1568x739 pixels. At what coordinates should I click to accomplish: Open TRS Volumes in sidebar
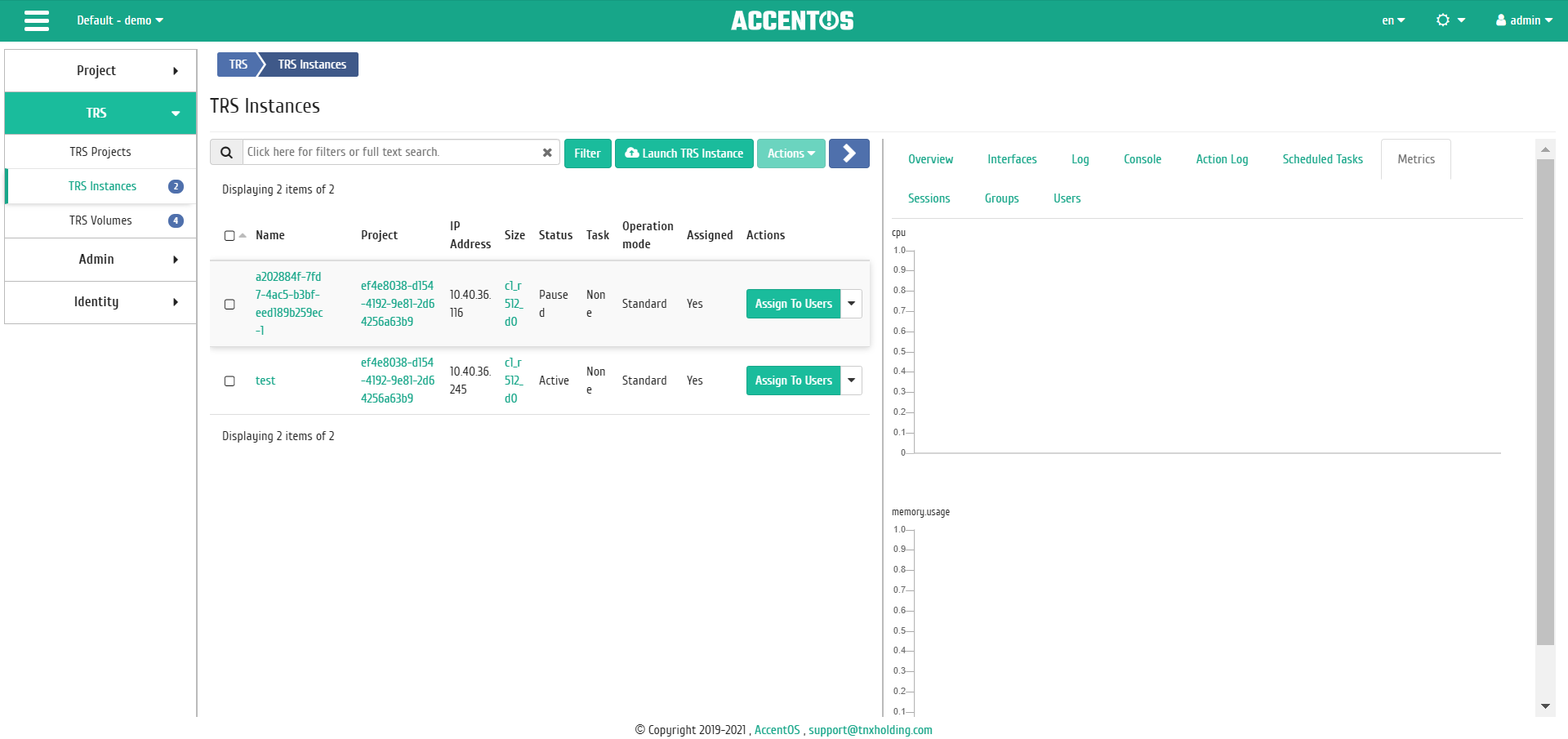click(x=100, y=220)
